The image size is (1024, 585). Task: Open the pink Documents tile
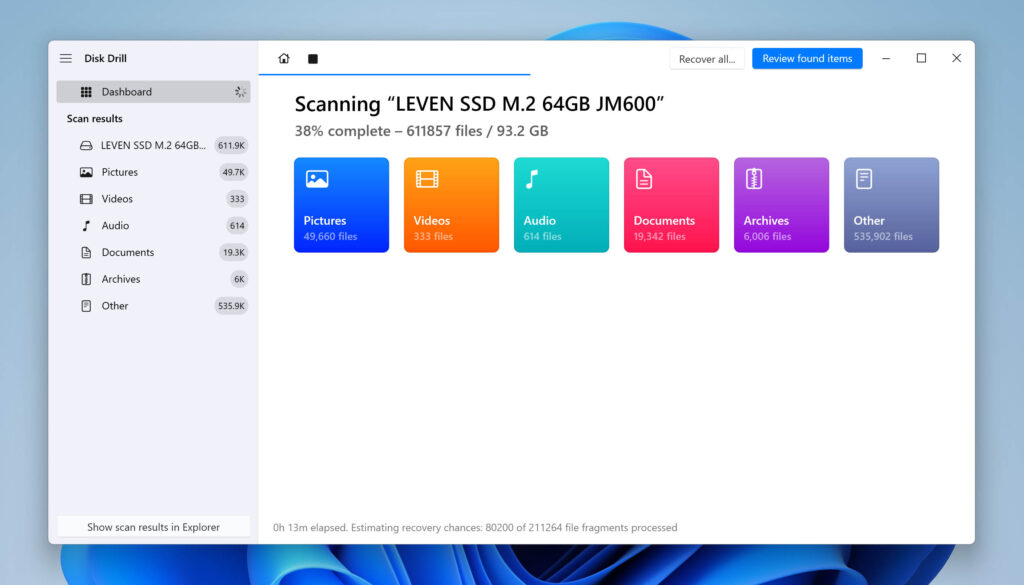tap(671, 205)
